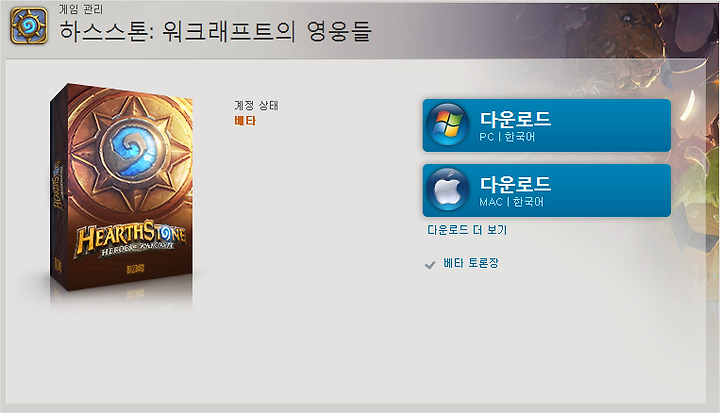The height and width of the screenshot is (413, 720).
Task: Download the PC 한국어 client
Action: [x=546, y=125]
